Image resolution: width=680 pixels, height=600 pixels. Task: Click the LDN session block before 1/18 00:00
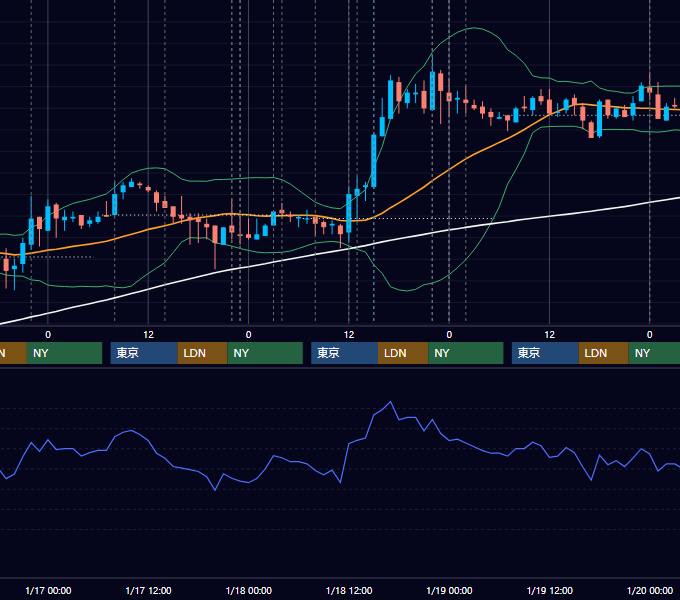[203, 353]
